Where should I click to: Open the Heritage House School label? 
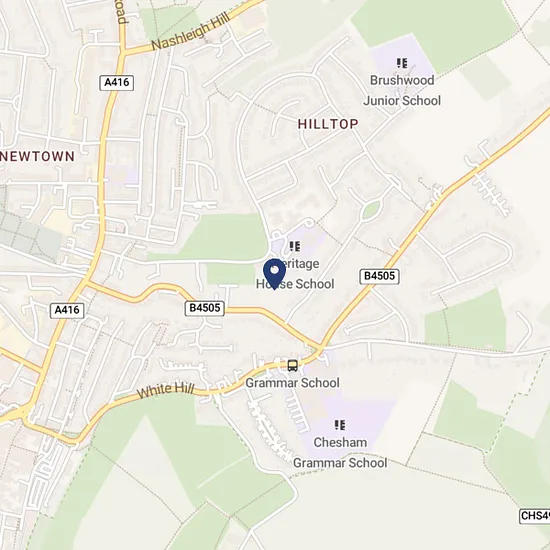tap(295, 274)
